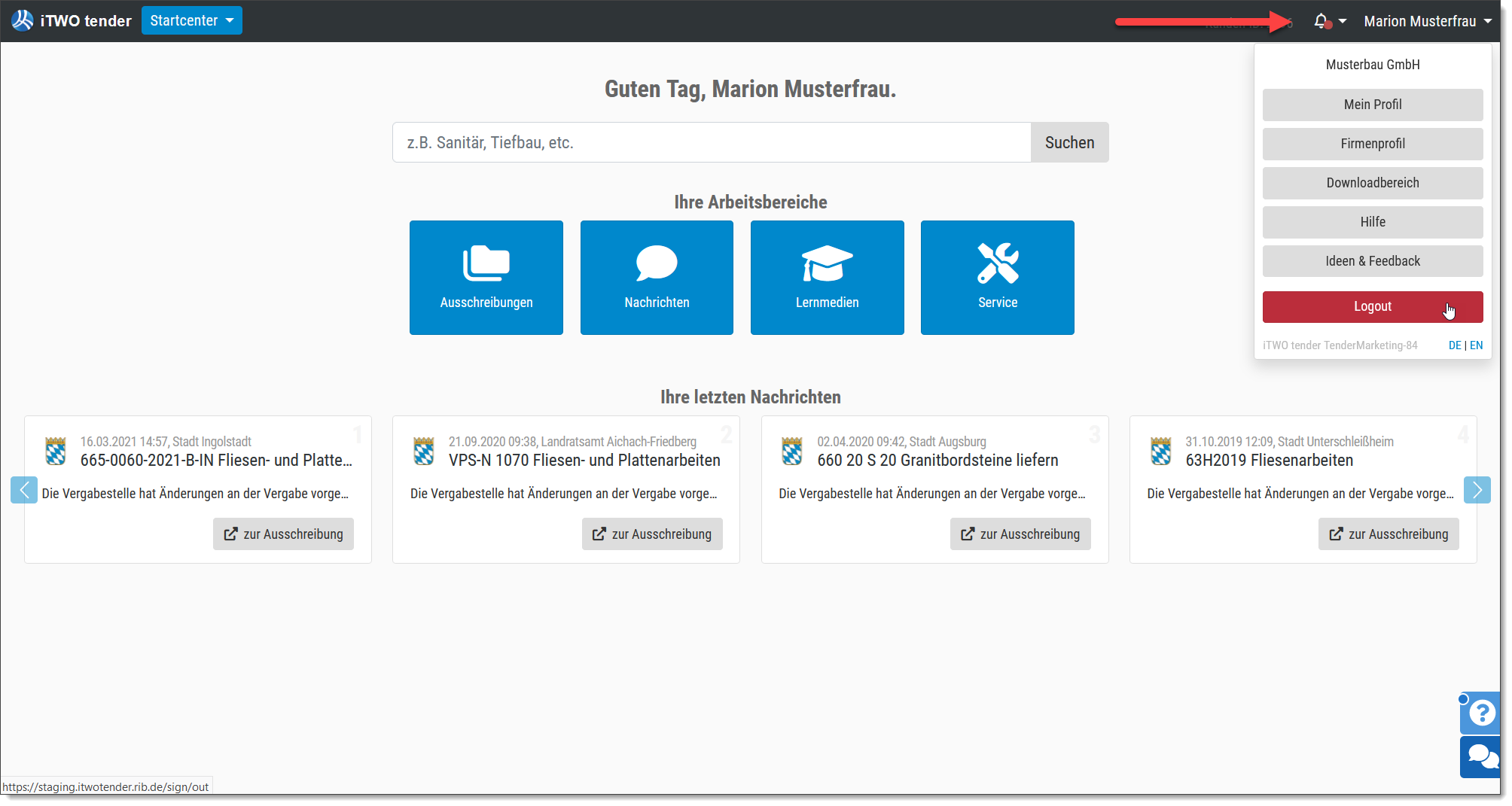Viewport: 1512px width, 806px height.
Task: Click the 660 20 S 20 Granitbordsteine liefern title
Action: tap(937, 460)
